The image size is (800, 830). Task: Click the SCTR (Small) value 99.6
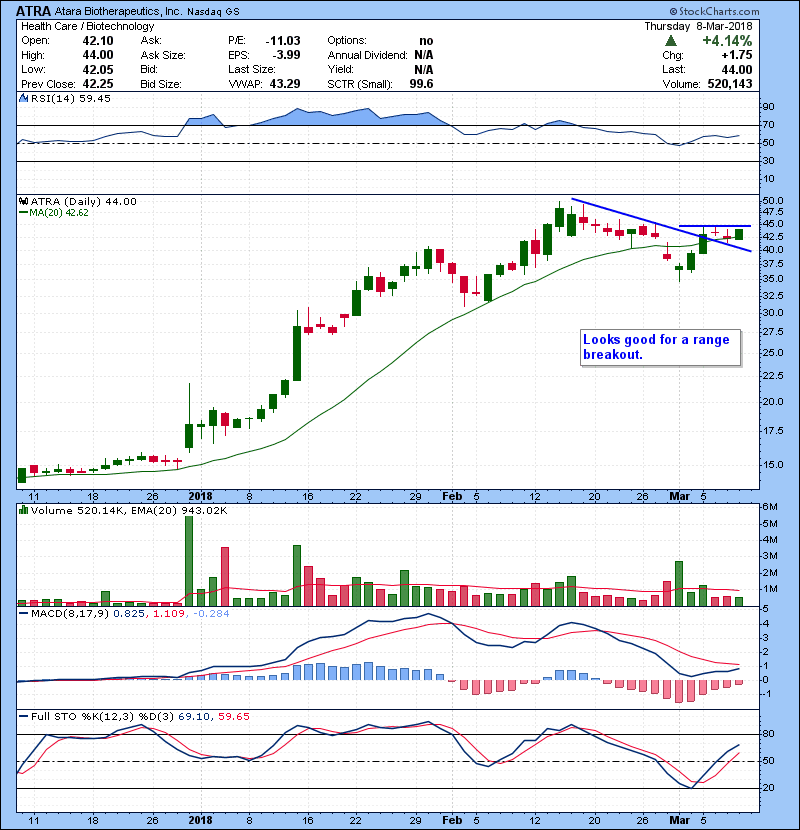(x=421, y=84)
